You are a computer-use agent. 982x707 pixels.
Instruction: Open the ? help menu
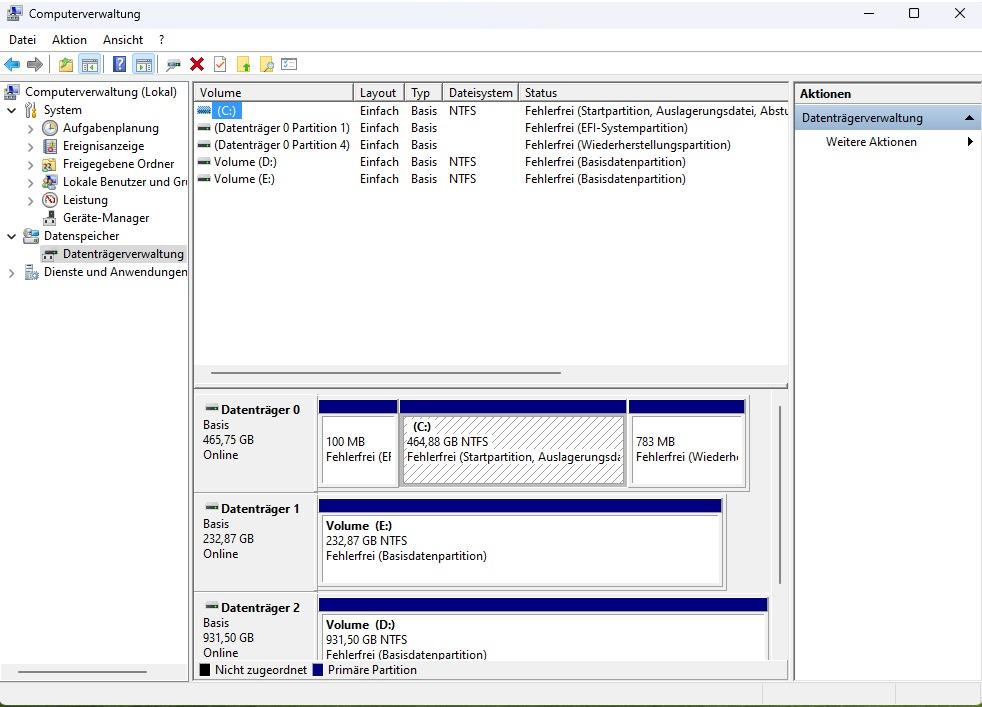click(x=162, y=39)
